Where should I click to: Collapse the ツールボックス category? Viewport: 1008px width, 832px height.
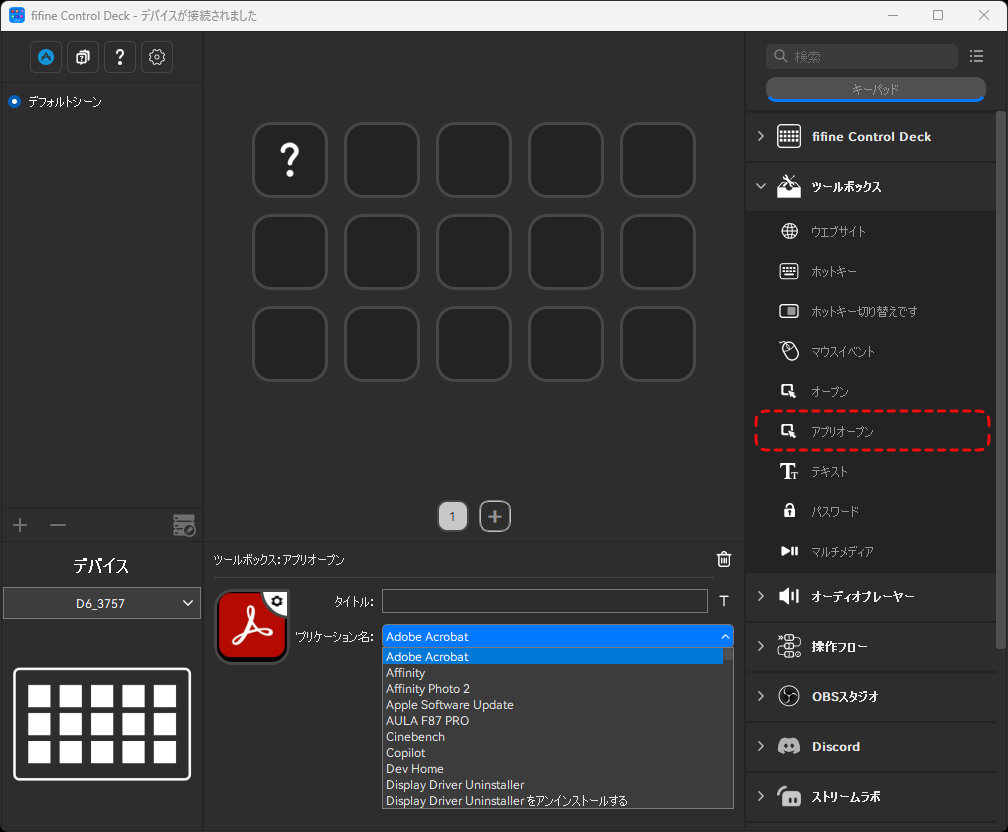pos(761,186)
